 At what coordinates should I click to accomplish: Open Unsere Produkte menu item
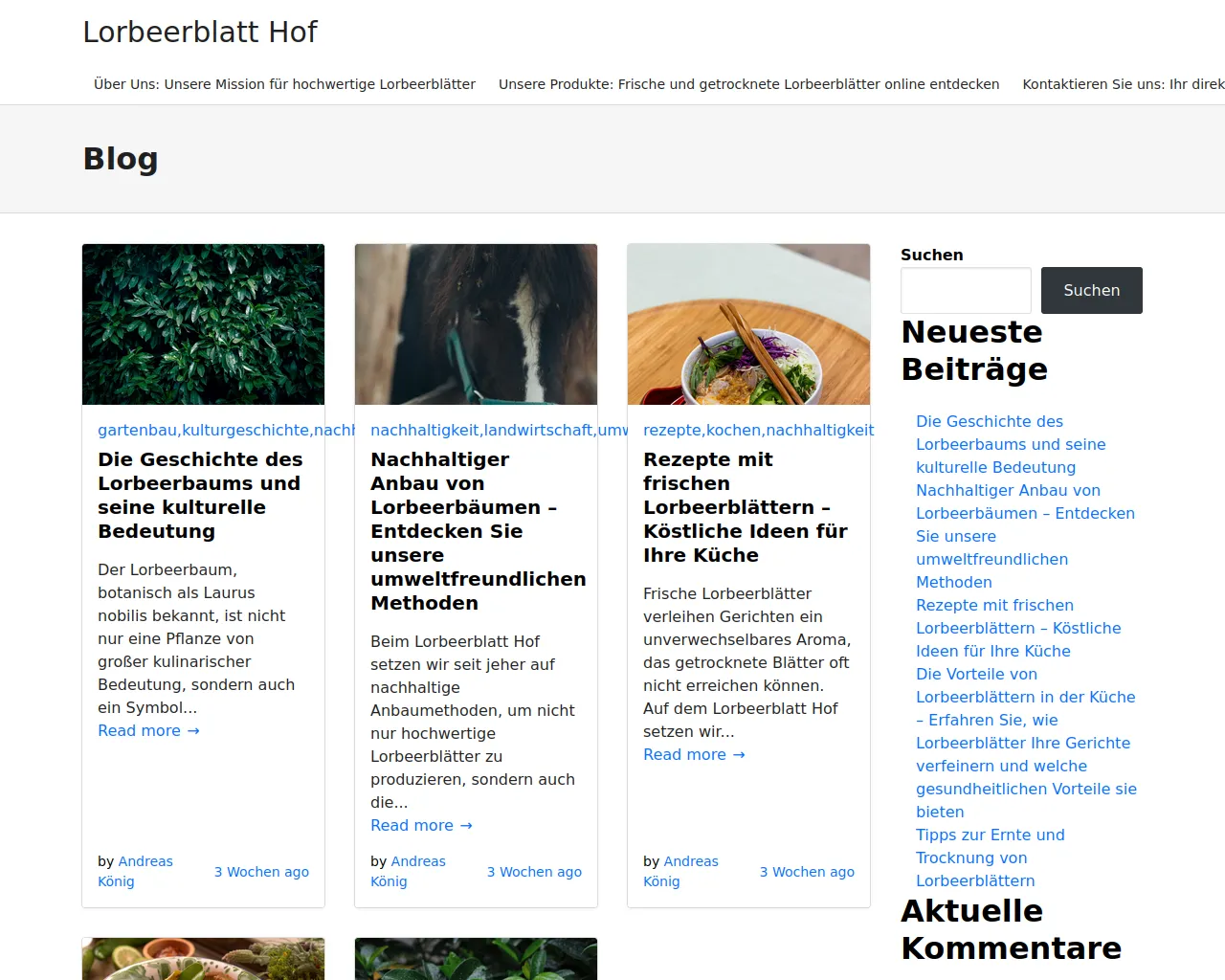[x=748, y=84]
